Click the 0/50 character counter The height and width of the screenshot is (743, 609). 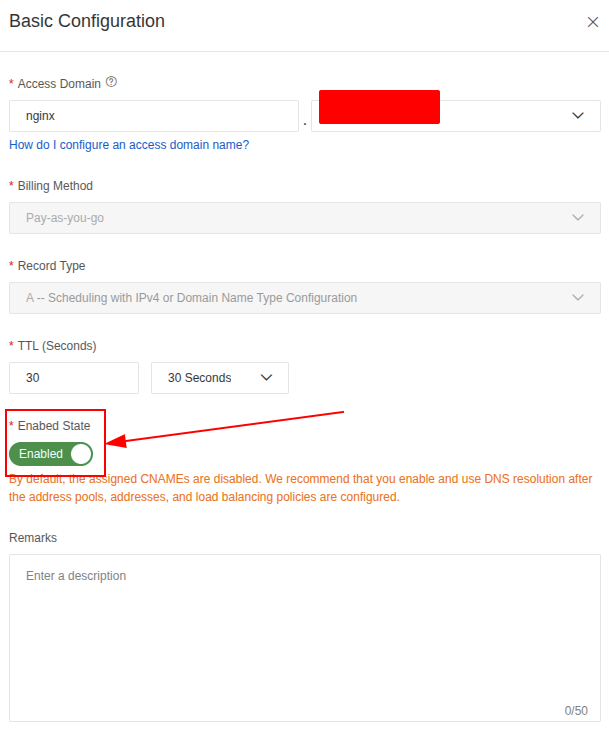[576, 711]
